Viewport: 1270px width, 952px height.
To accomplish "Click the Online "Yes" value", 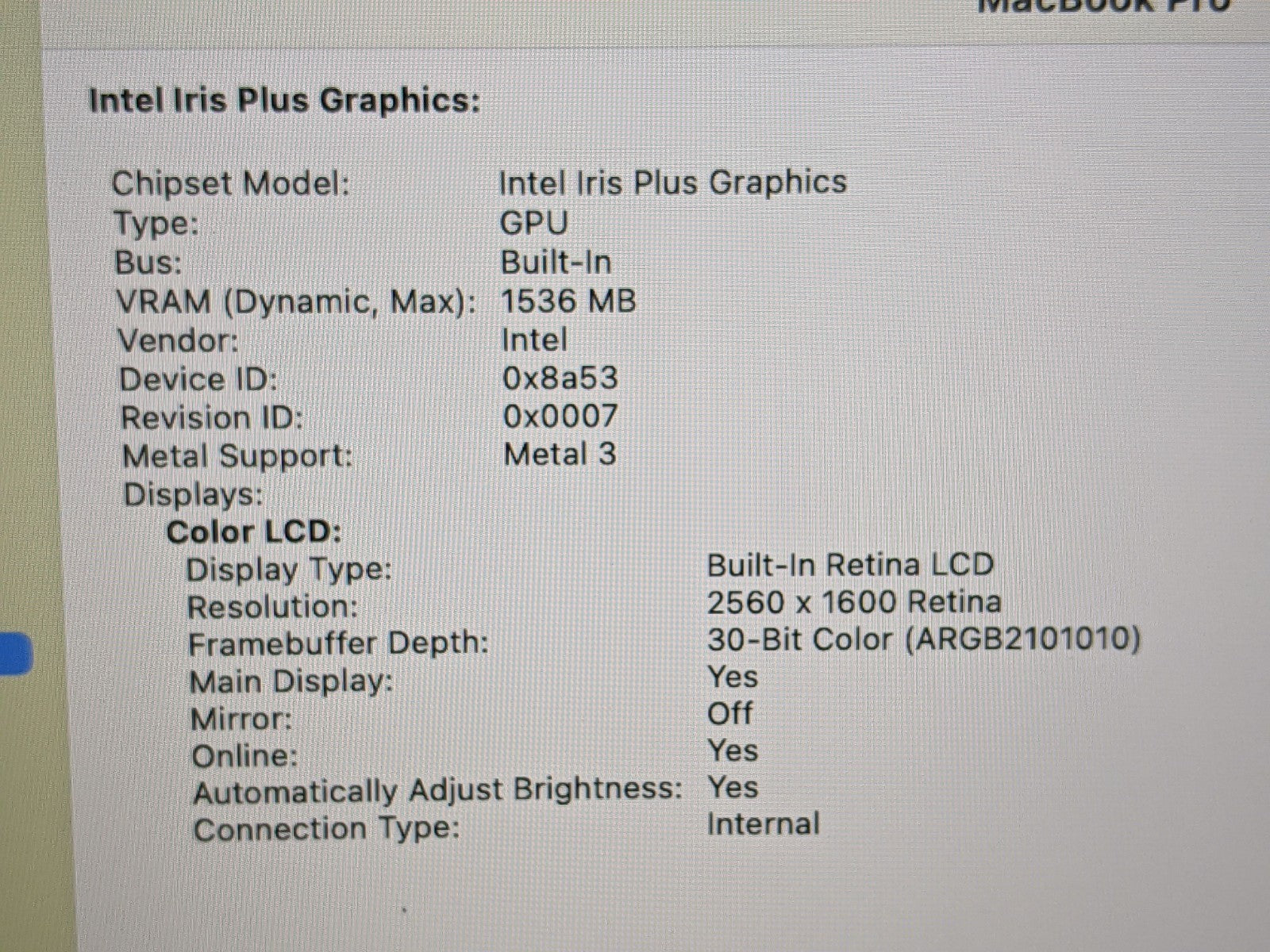I will (x=733, y=750).
